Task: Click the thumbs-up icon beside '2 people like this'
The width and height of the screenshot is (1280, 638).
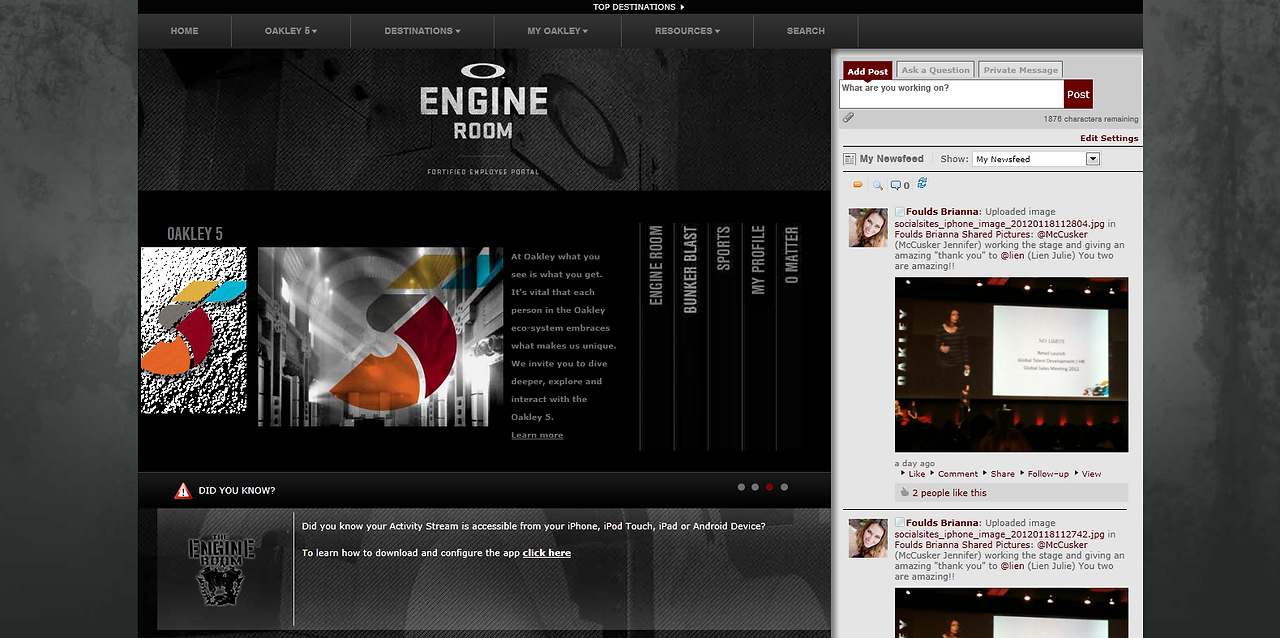Action: [x=905, y=492]
